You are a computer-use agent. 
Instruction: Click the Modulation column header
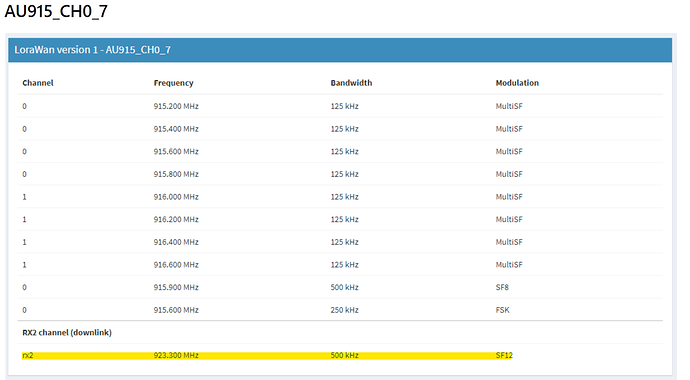(x=517, y=83)
